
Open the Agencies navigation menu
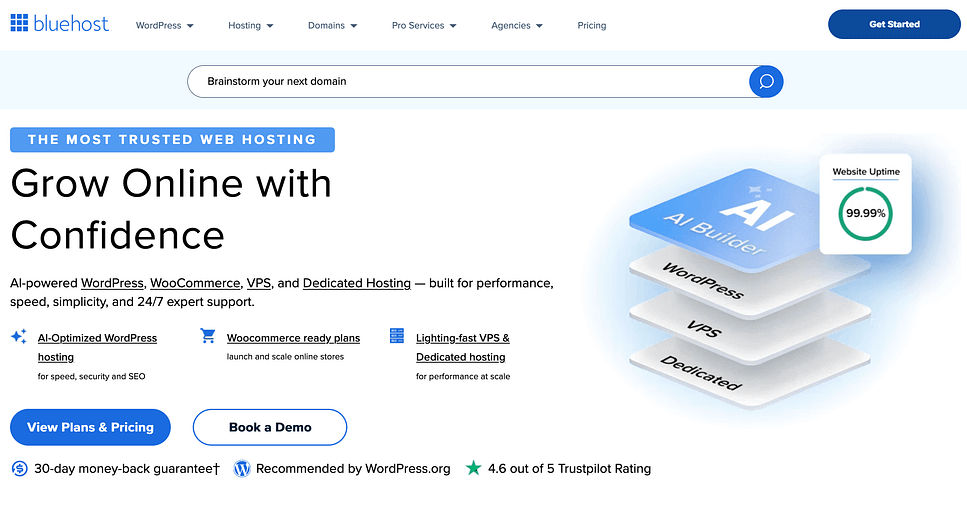point(517,25)
